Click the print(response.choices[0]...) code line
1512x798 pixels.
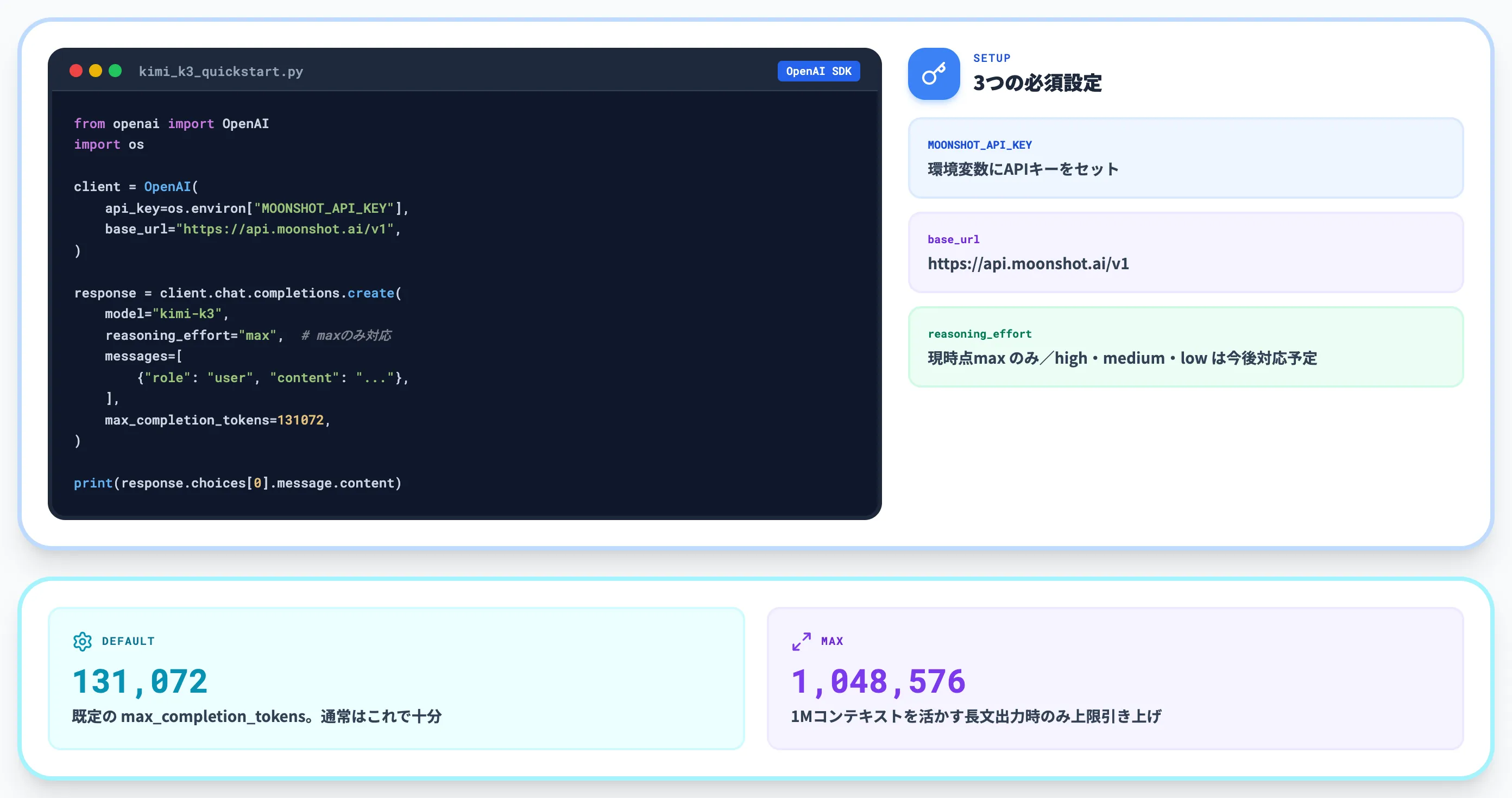coord(238,484)
